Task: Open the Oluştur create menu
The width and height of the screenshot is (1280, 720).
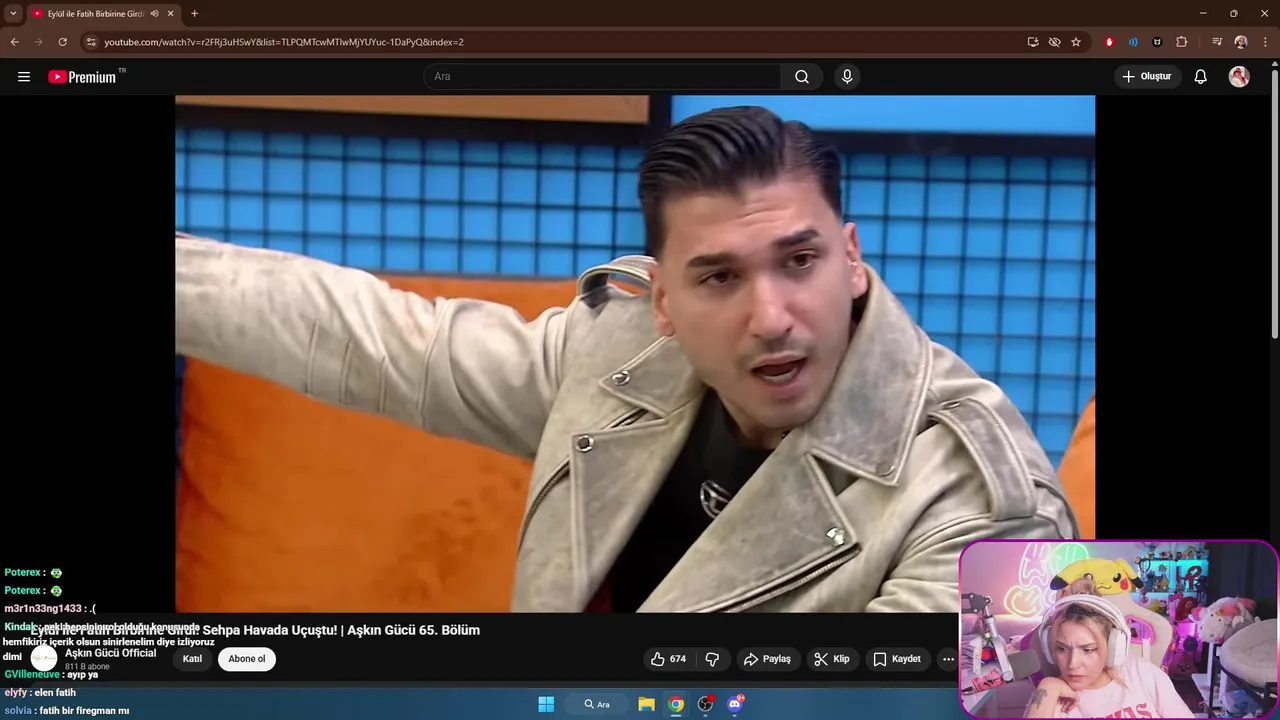Action: pos(1147,77)
